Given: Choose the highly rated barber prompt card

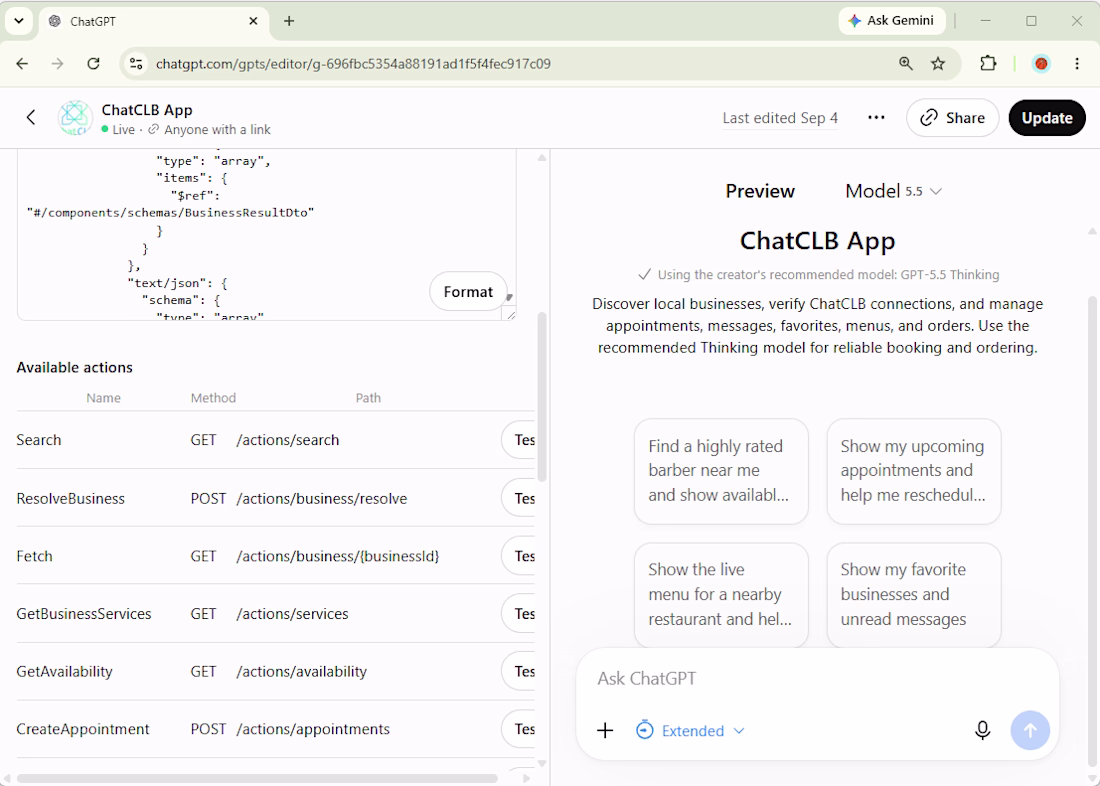Looking at the screenshot, I should [721, 471].
